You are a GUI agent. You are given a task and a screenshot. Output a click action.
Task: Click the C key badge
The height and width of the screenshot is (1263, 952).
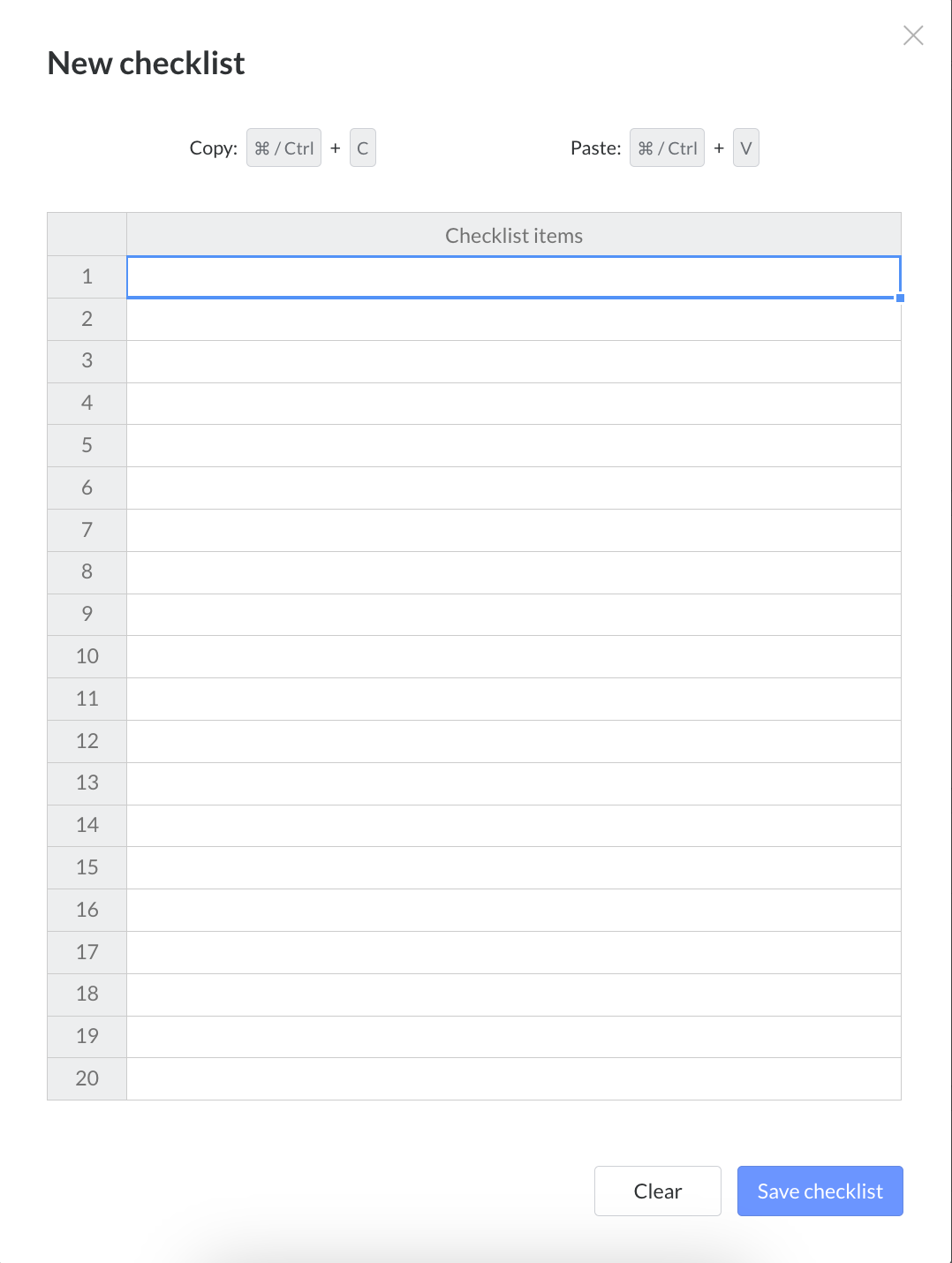(363, 147)
